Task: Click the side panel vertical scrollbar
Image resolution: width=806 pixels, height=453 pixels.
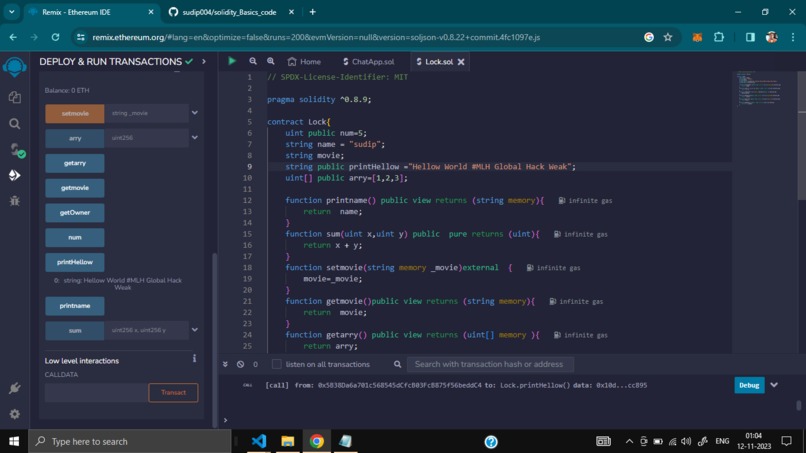Action: (x=214, y=339)
